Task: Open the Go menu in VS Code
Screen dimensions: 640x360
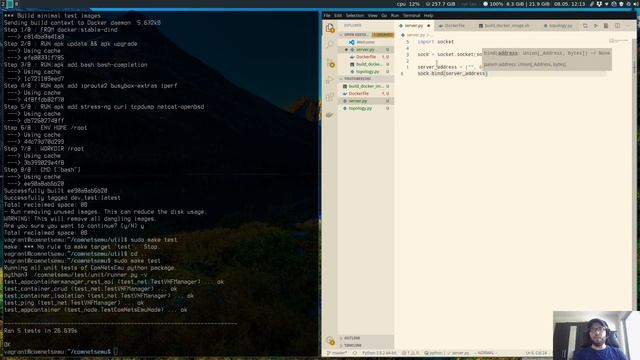Action: click(x=384, y=16)
